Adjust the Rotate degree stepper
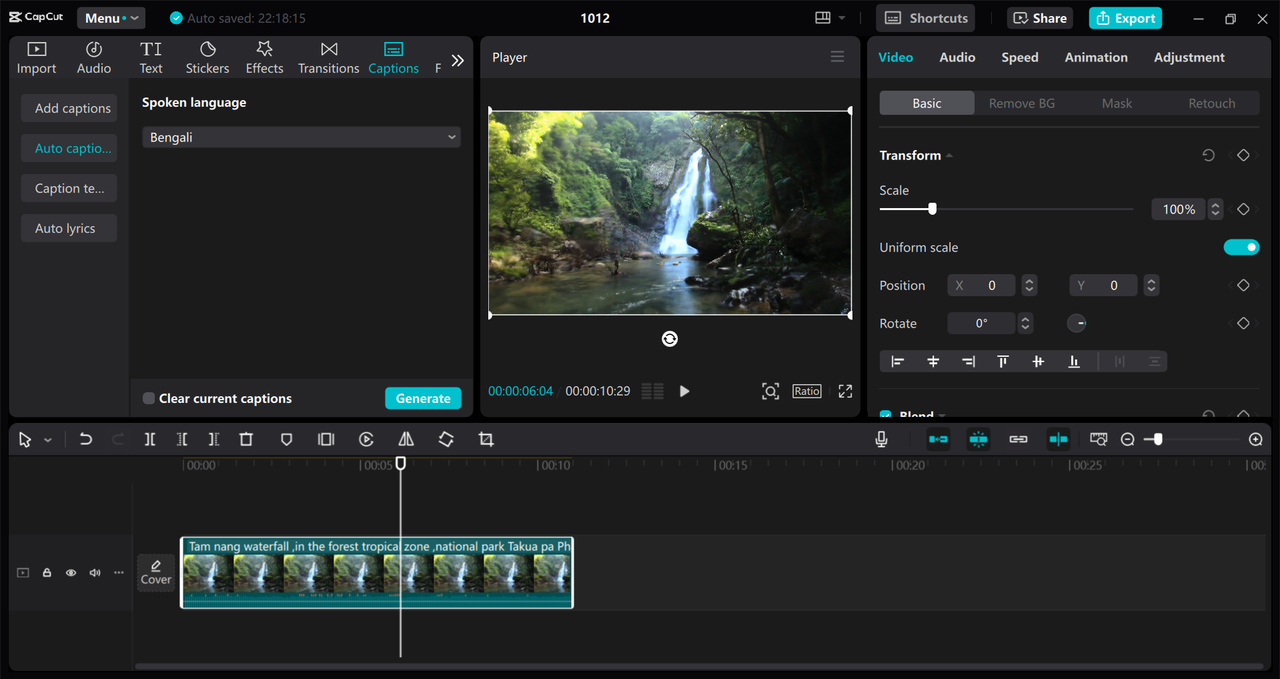The height and width of the screenshot is (679, 1280). [x=1025, y=323]
